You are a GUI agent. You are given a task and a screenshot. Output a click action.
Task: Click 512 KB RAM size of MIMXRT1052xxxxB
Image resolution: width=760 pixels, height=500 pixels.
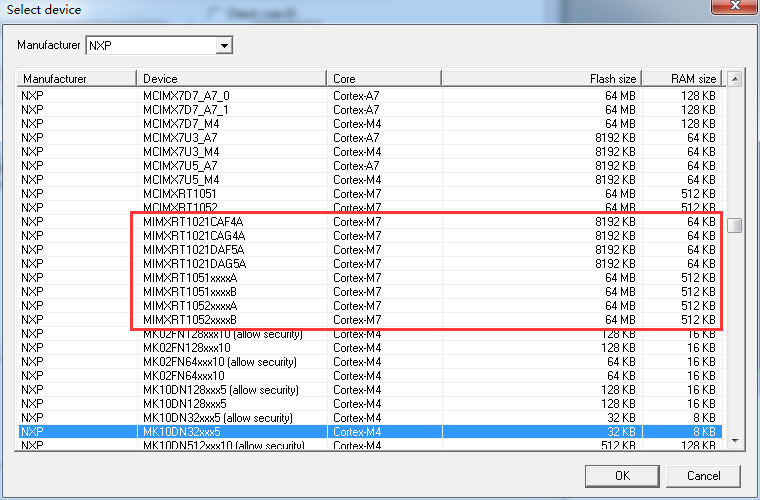698,320
